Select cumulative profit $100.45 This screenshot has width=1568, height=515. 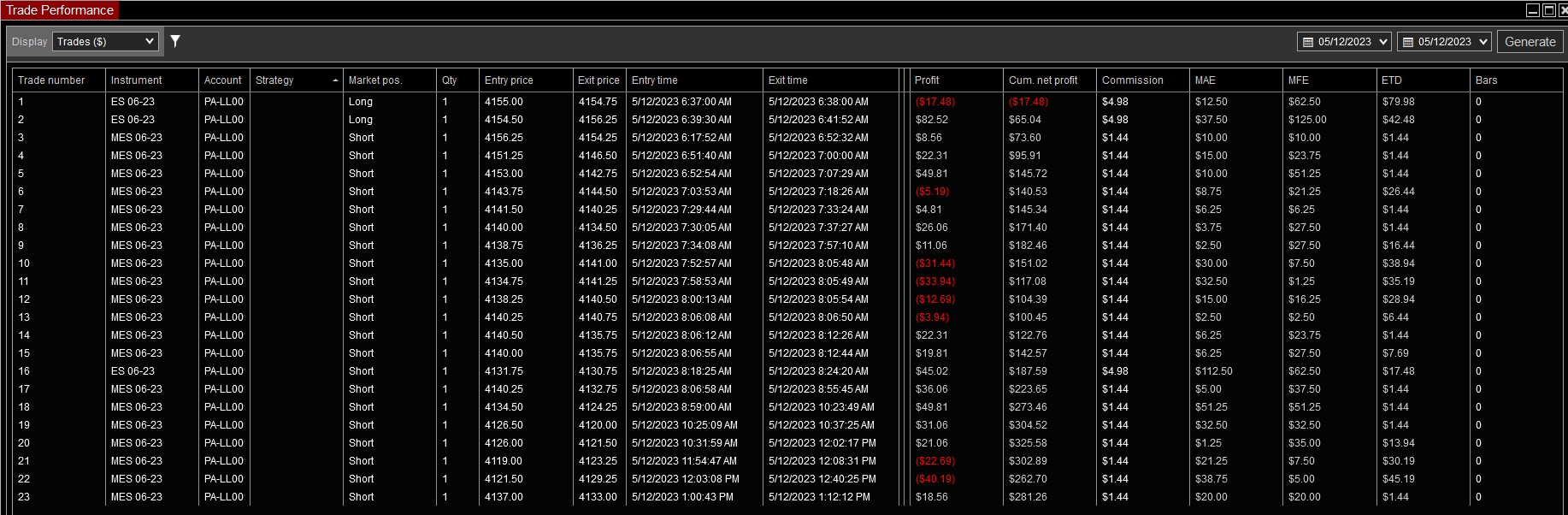click(1028, 317)
